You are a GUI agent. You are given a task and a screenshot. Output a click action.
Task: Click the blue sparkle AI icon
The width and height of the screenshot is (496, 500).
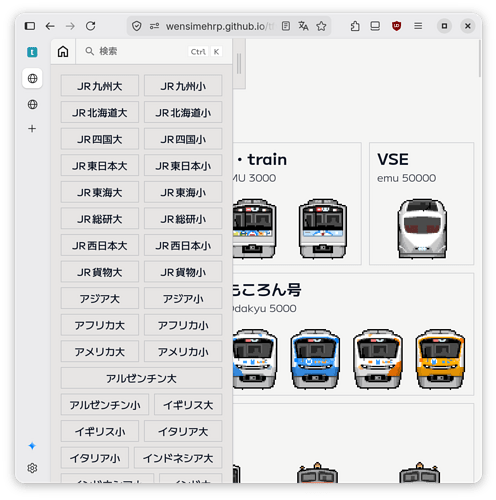32,446
